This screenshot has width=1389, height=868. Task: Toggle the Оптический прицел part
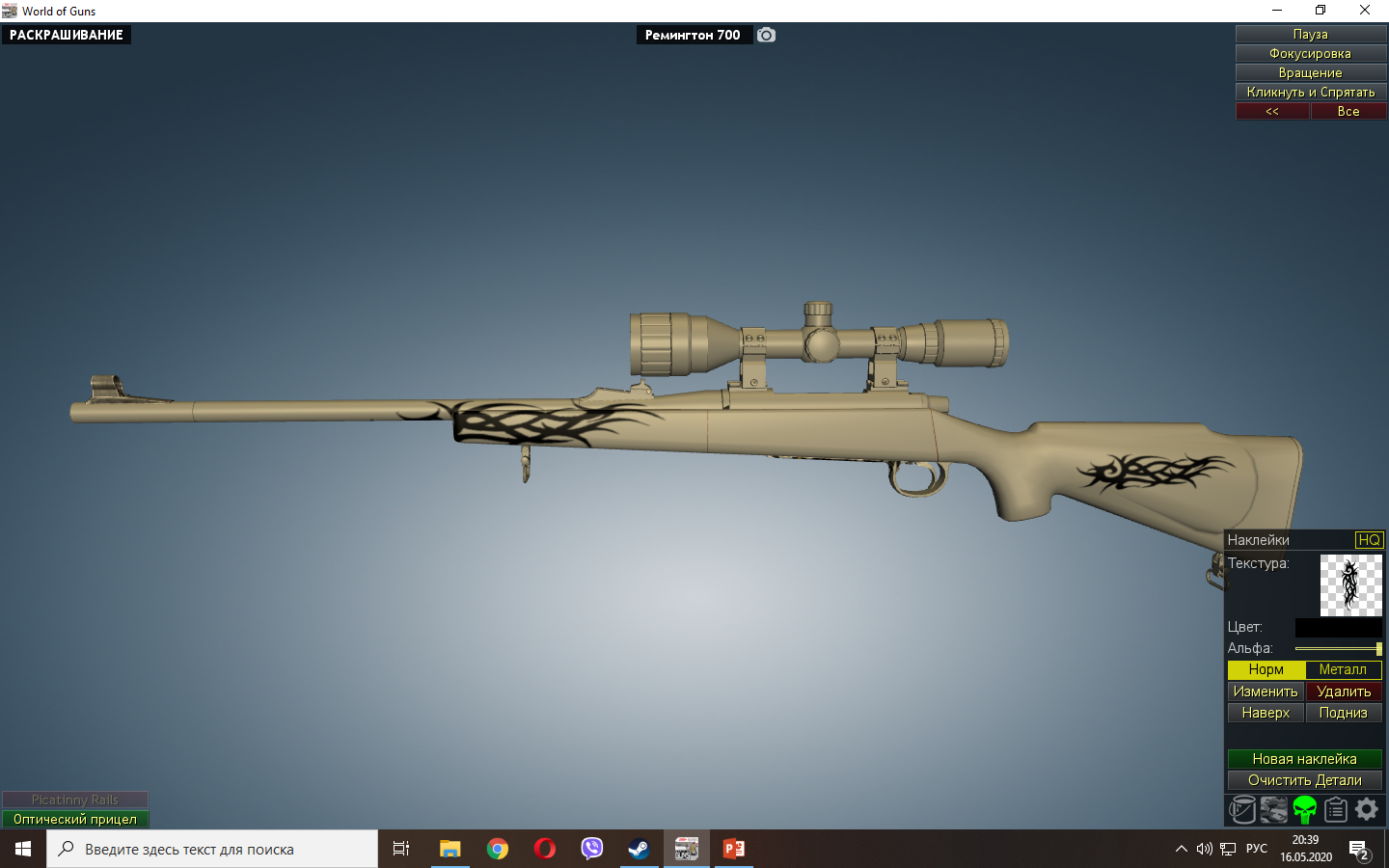75,819
